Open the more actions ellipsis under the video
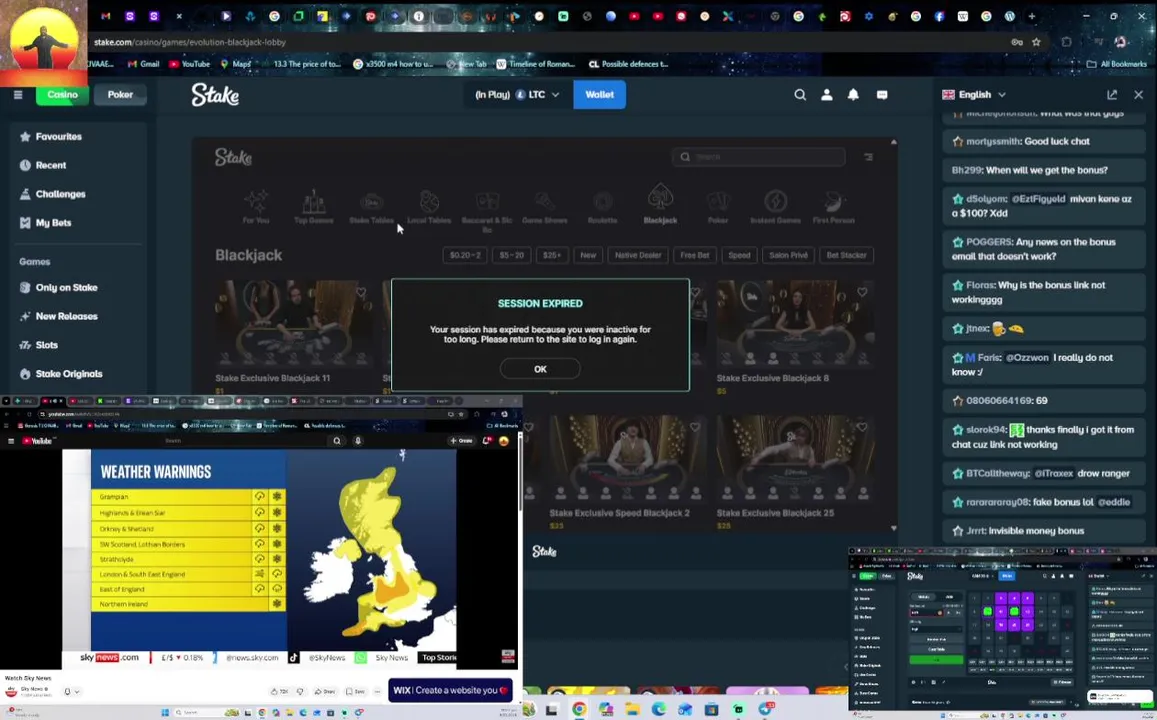 pos(377,691)
